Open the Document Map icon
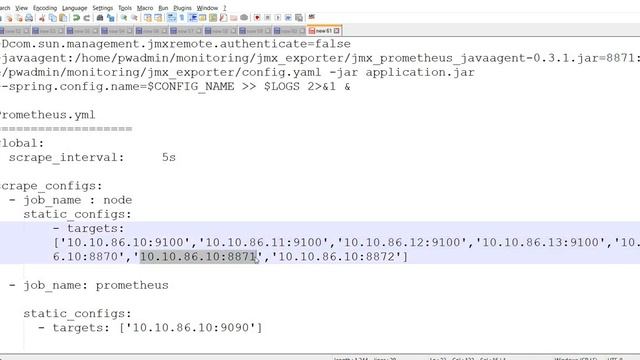Image resolution: width=640 pixels, height=360 pixels. pyautogui.click(x=213, y=18)
